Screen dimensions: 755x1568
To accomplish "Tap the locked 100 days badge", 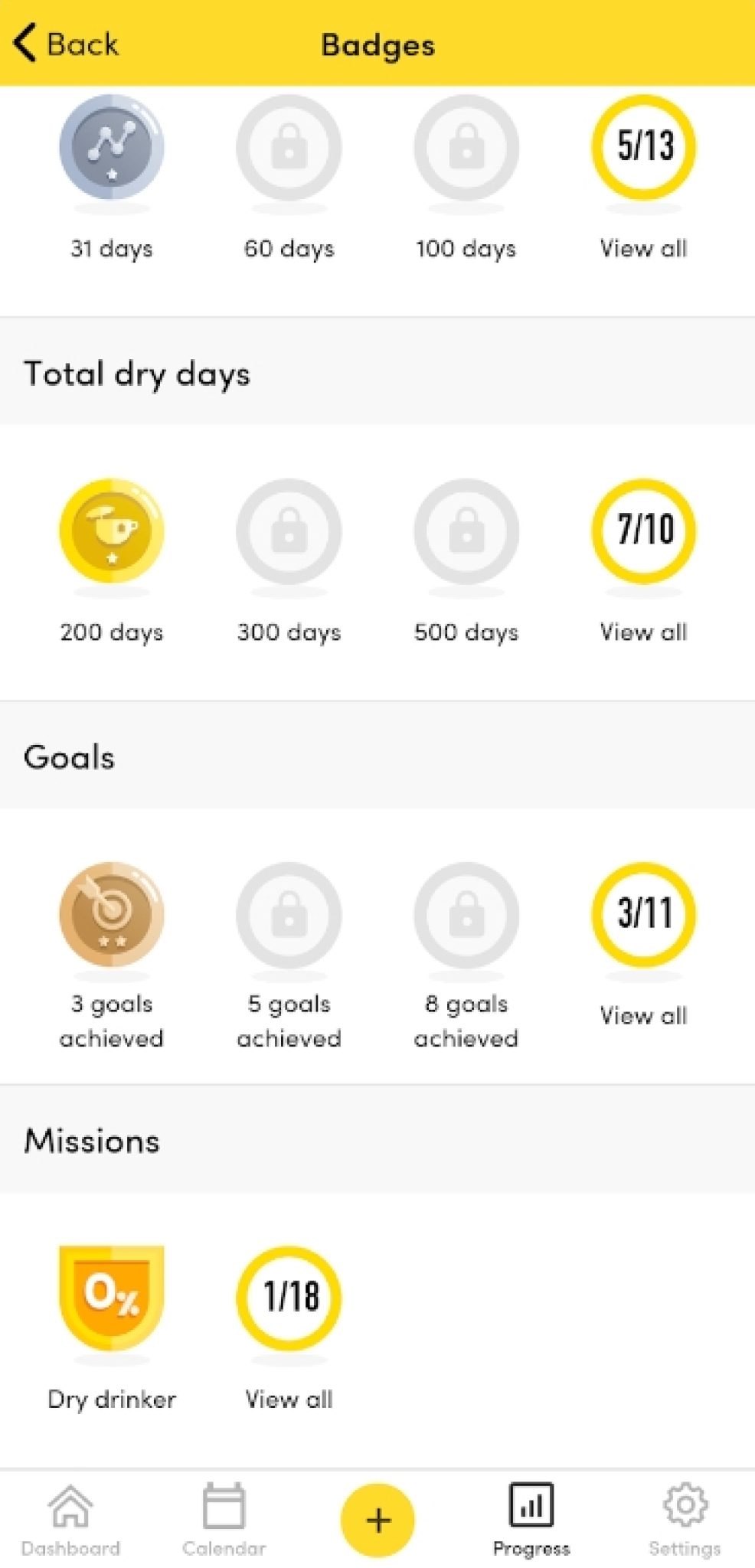I will (x=466, y=147).
